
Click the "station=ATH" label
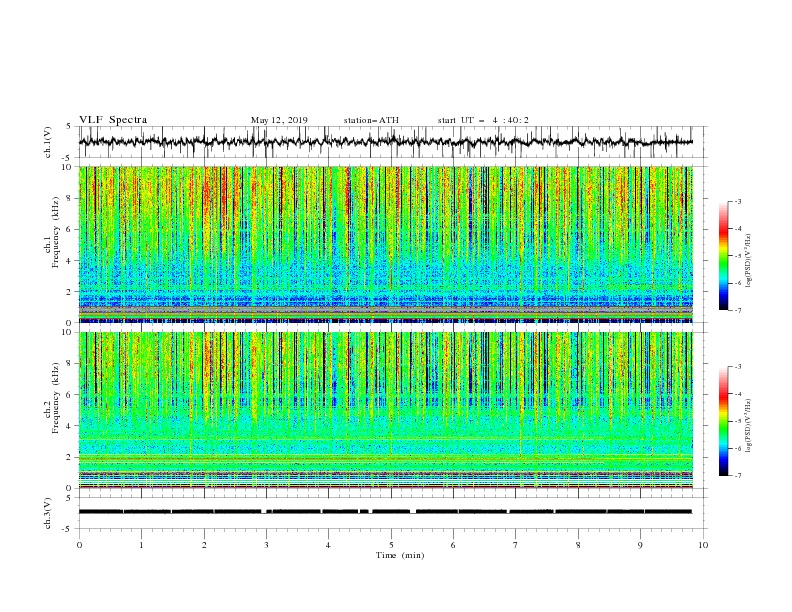(371, 120)
